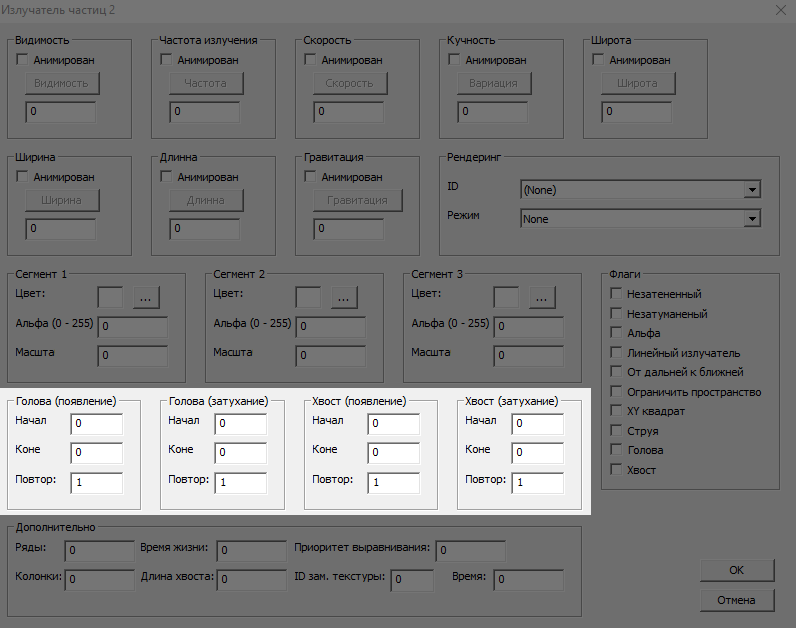Click the Длинна button
Image resolution: width=796 pixels, height=628 pixels.
pos(206,200)
